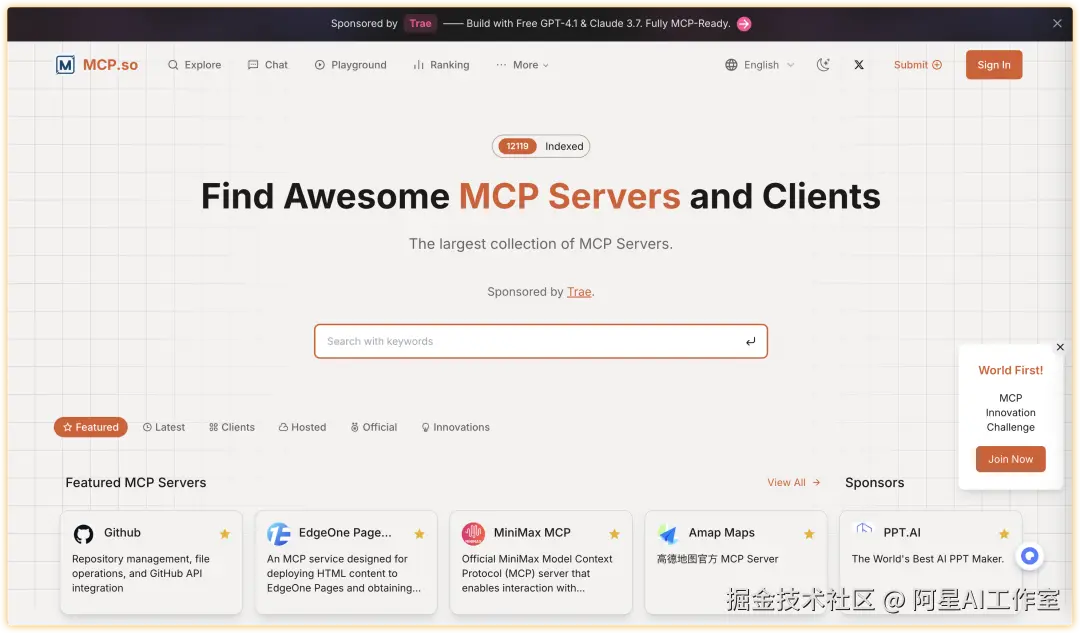
Task: Expand the English language dropdown
Action: coord(760,65)
